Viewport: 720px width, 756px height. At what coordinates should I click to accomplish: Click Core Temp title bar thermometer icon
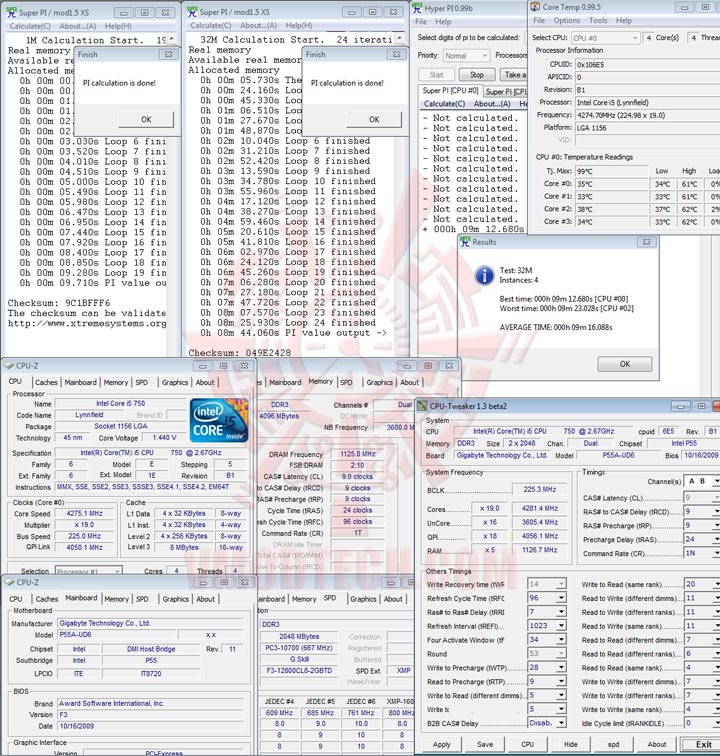point(535,7)
